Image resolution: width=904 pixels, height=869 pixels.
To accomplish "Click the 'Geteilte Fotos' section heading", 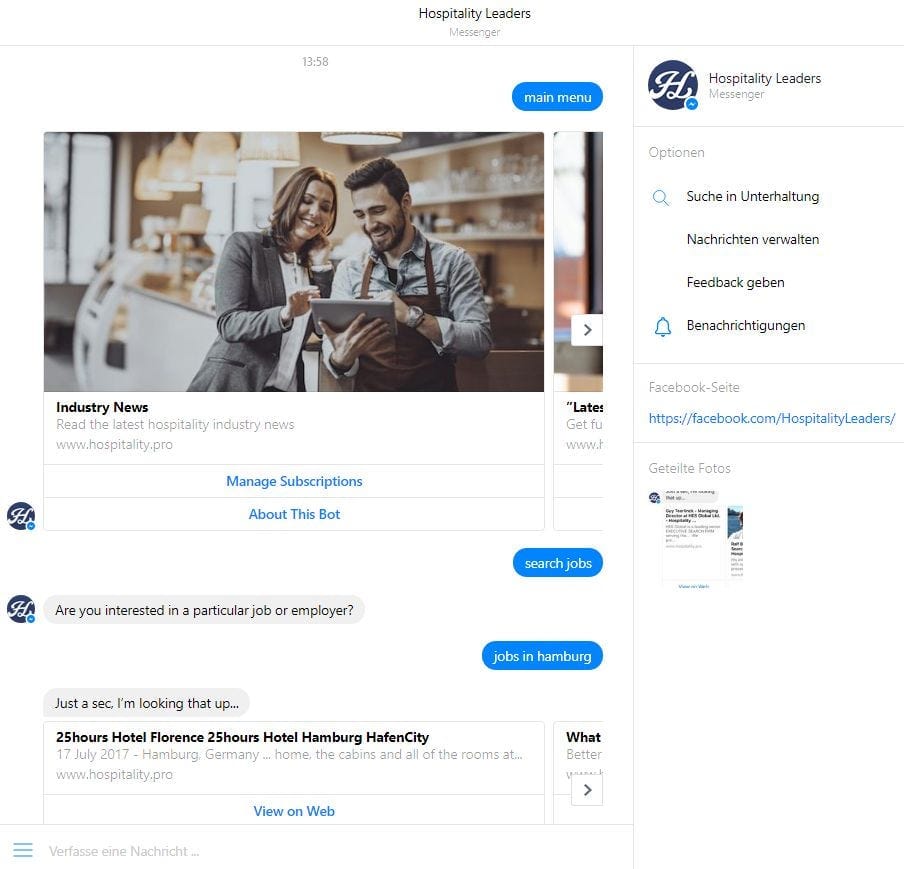I will 689,468.
